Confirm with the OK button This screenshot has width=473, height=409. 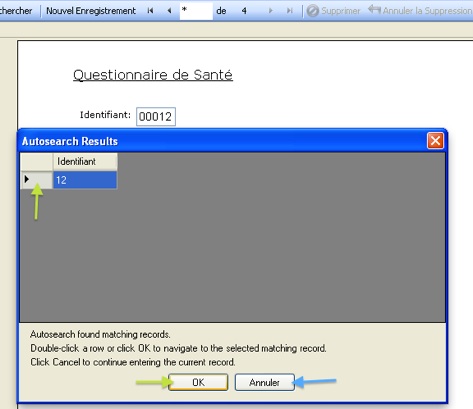coord(198,382)
